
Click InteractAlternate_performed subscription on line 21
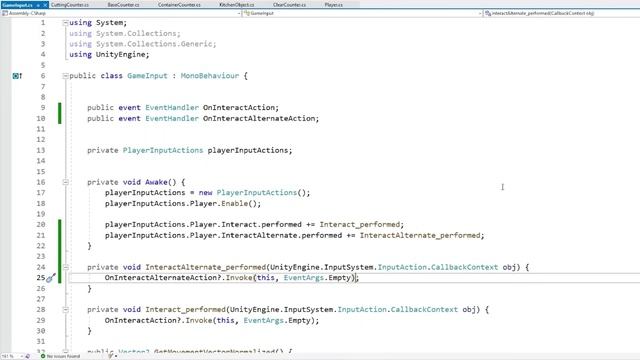coord(420,236)
